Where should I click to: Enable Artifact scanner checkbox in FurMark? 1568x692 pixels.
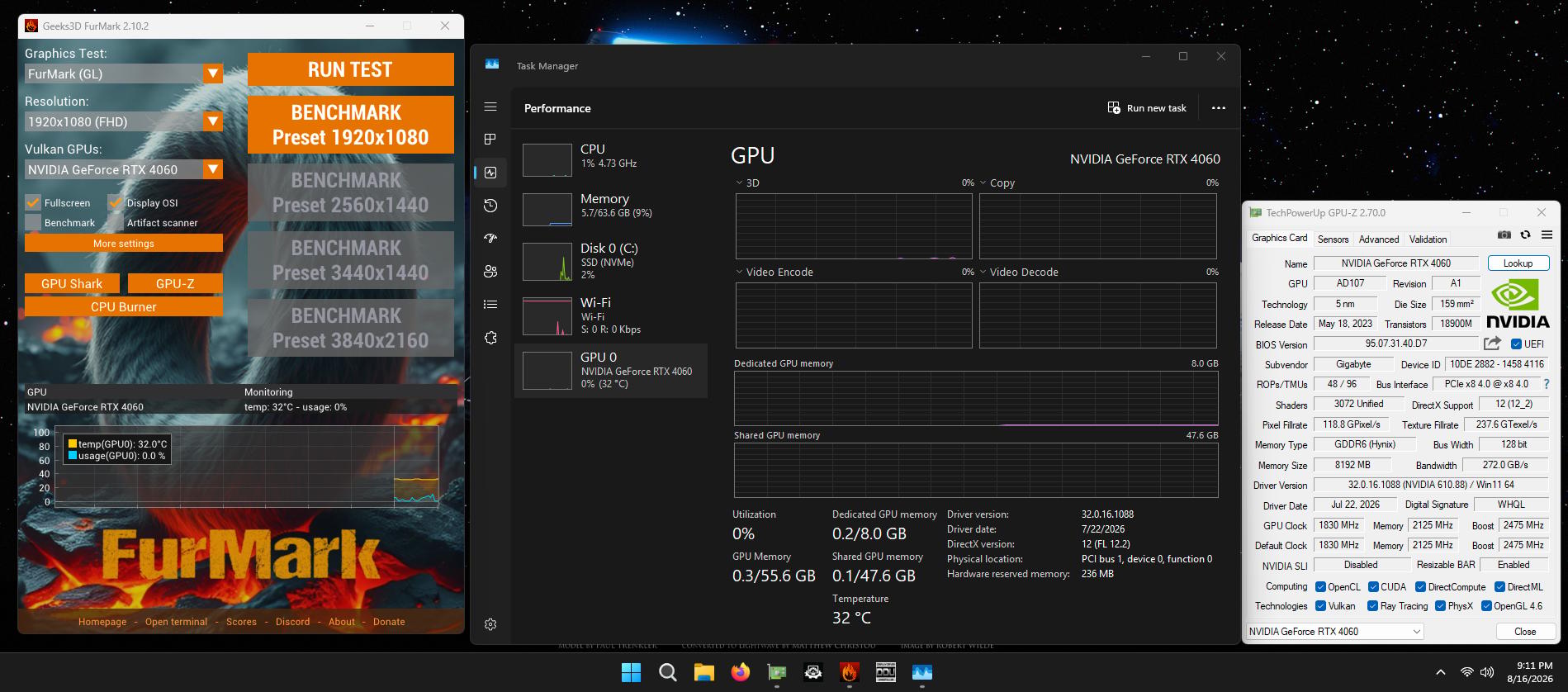pyautogui.click(x=116, y=222)
